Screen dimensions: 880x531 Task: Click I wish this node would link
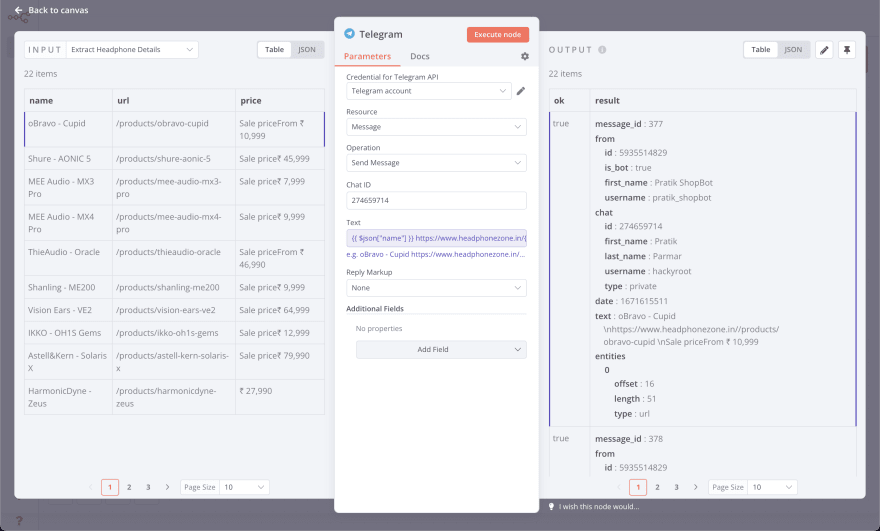[599, 506]
